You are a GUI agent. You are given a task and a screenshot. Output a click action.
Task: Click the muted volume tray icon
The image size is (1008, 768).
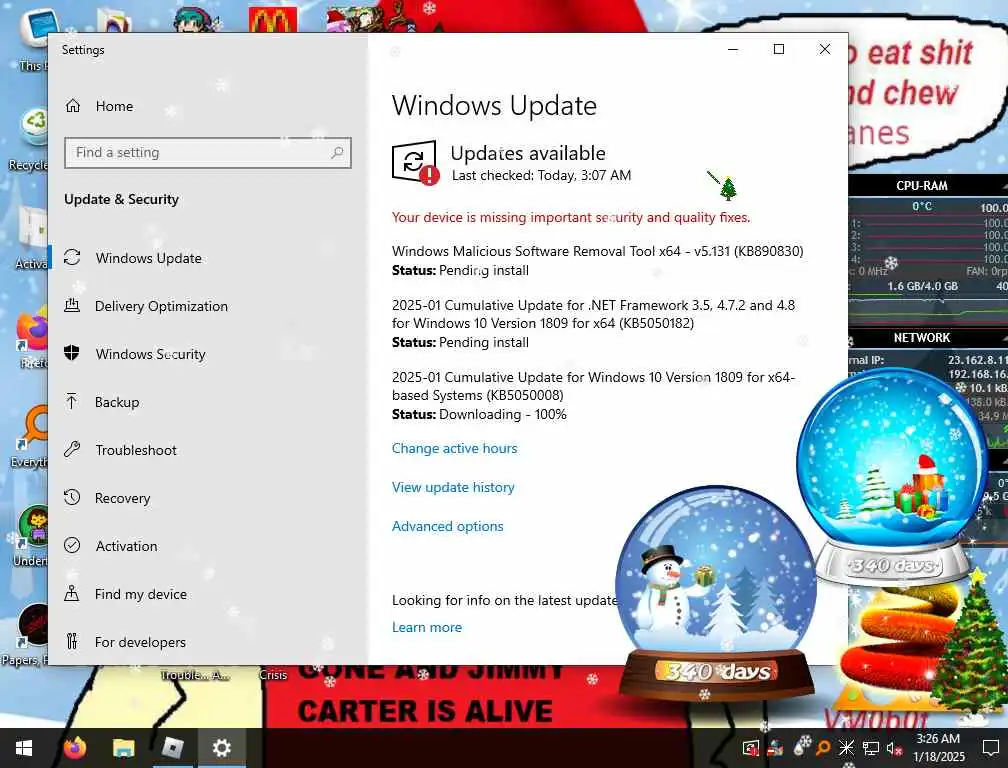point(894,749)
